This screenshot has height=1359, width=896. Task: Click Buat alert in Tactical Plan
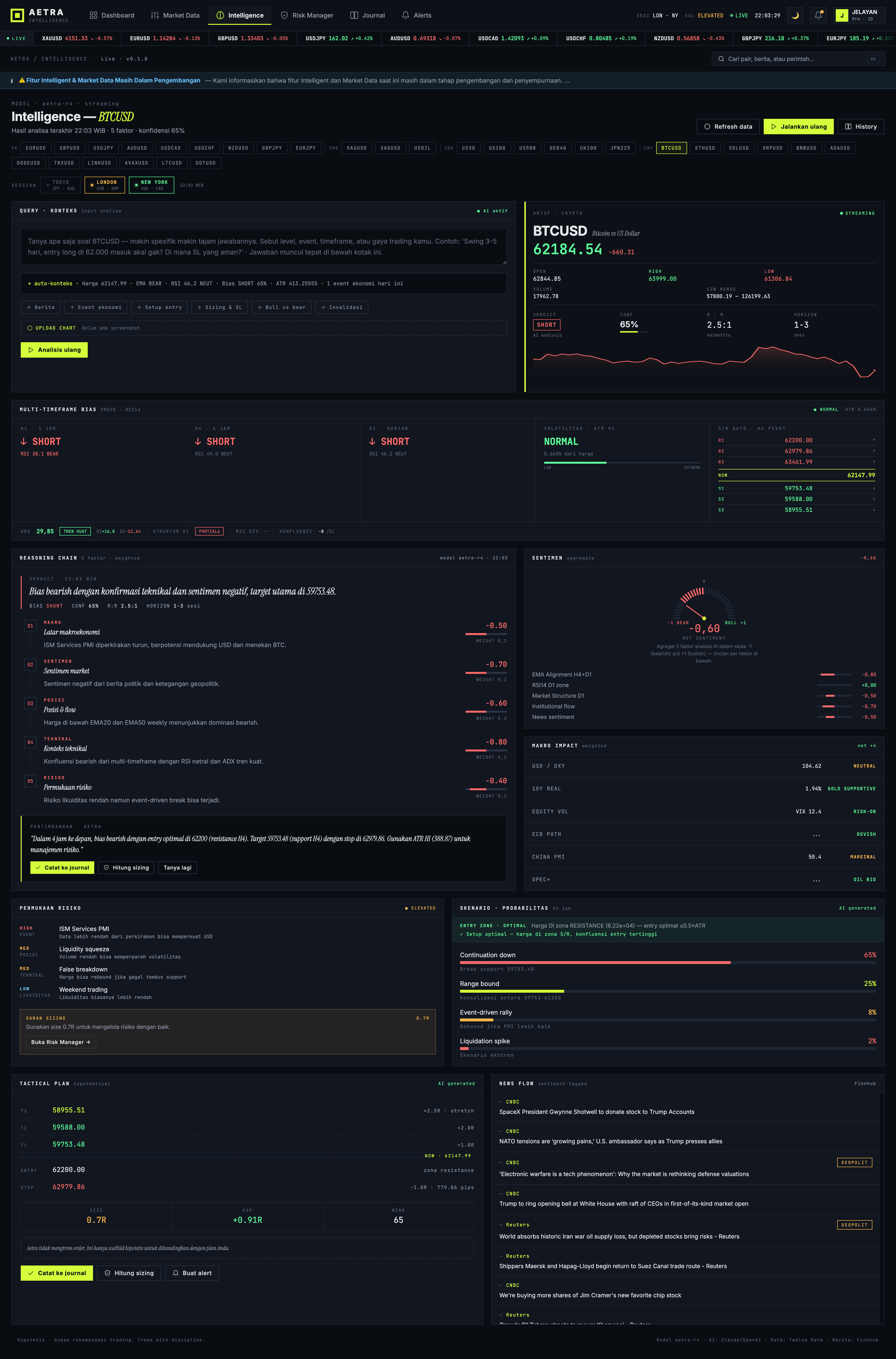click(192, 1273)
